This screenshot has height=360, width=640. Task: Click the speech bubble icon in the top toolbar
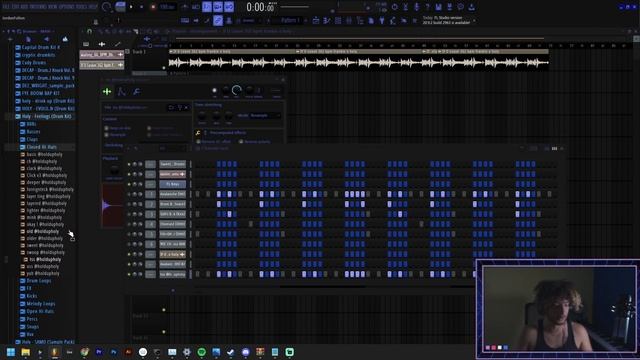point(460,7)
